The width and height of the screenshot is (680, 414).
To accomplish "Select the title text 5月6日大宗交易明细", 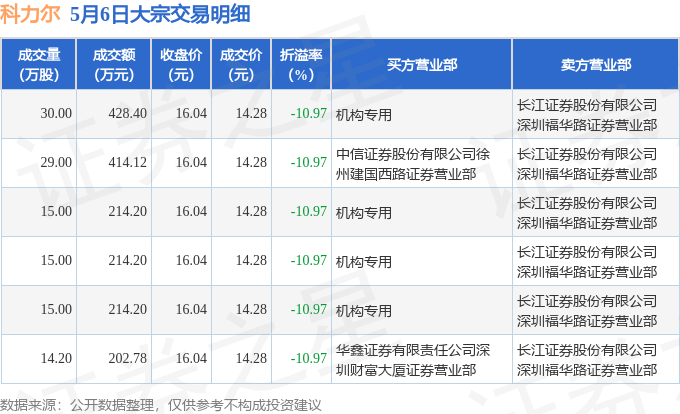I will point(160,14).
